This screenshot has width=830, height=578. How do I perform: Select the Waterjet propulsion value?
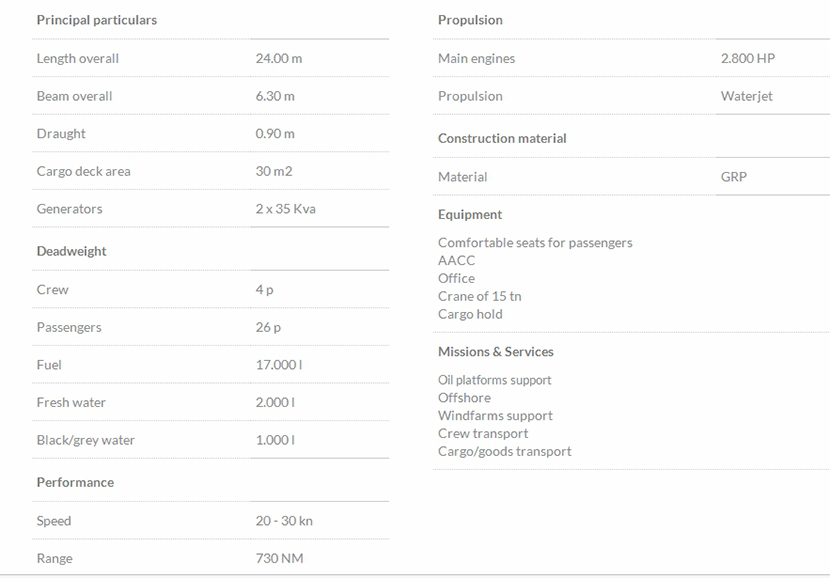(746, 96)
